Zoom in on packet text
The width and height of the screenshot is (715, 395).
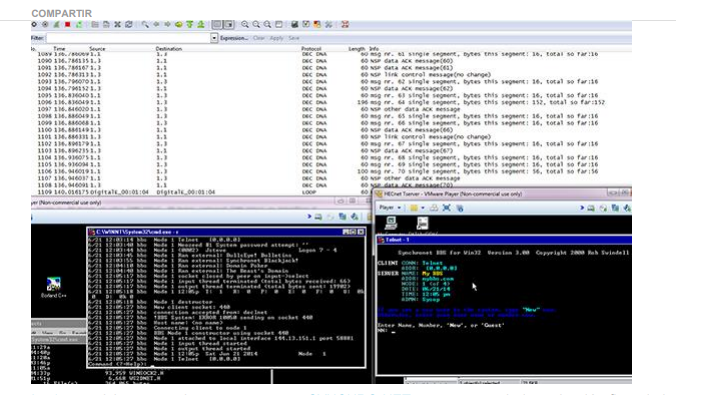tap(245, 25)
